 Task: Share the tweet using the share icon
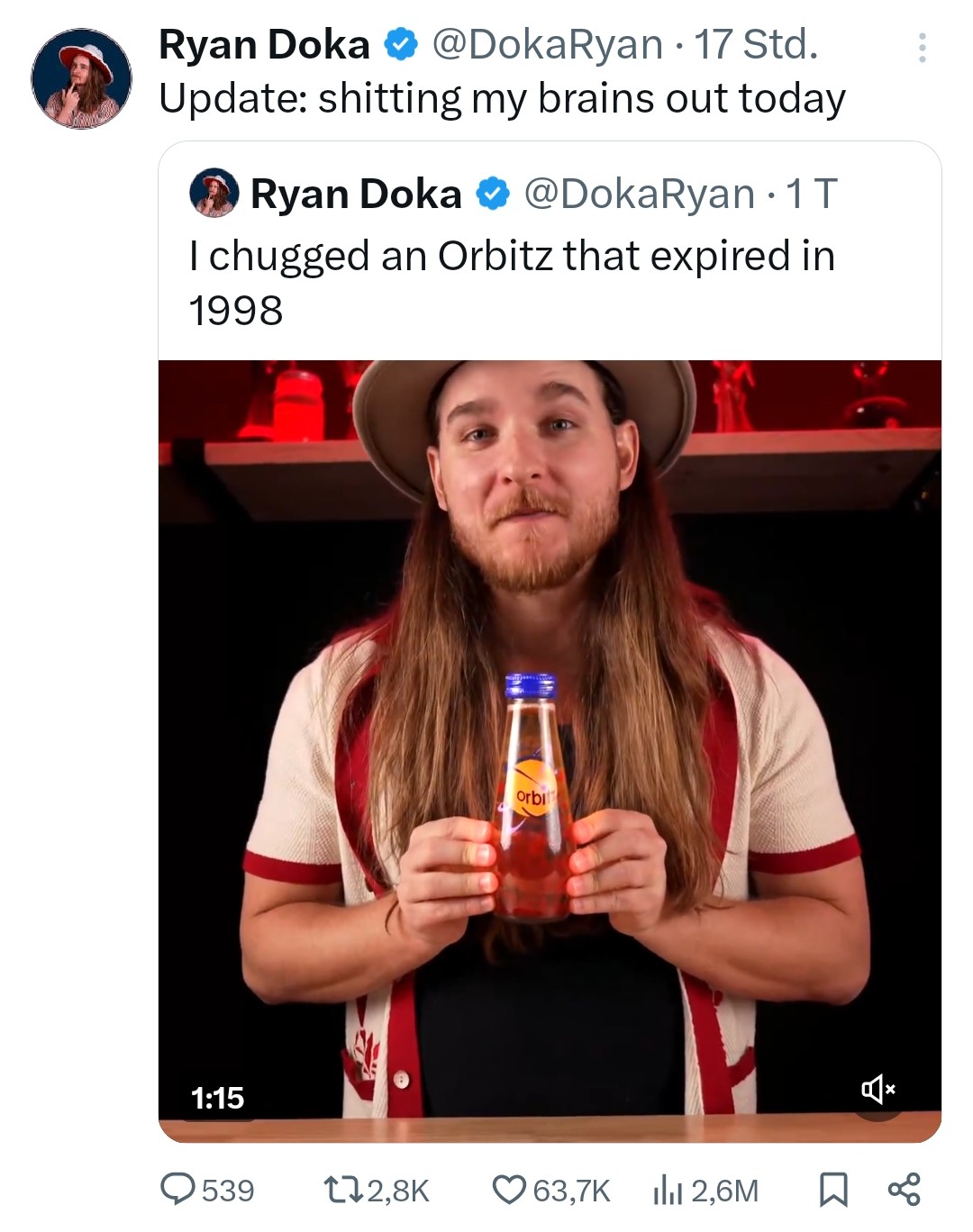point(904,1190)
